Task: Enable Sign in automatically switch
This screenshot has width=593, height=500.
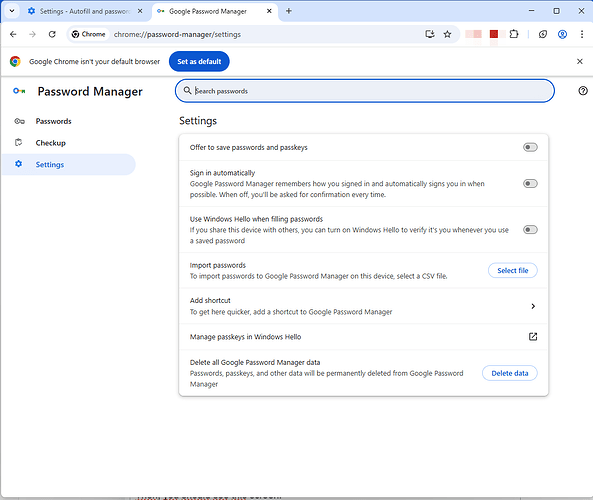Action: (530, 183)
